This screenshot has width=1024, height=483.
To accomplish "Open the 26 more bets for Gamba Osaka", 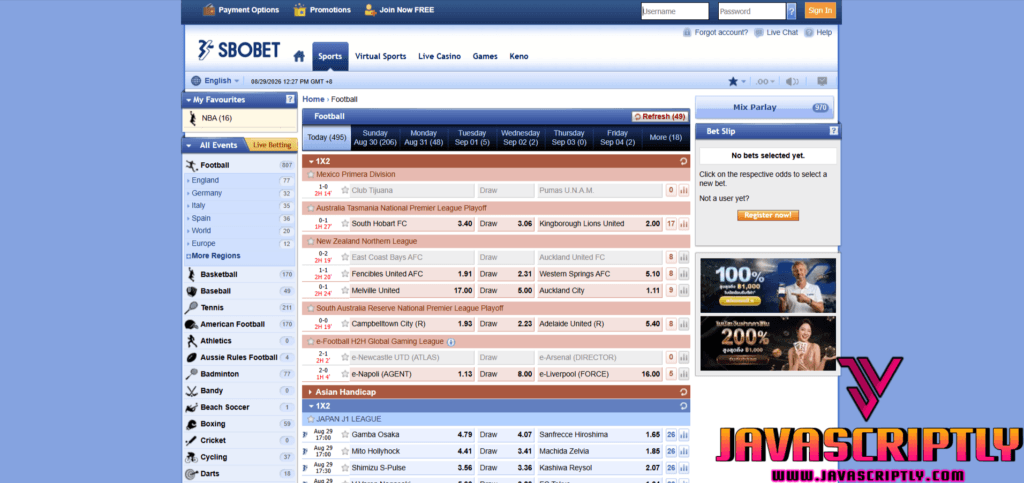I will [x=671, y=435].
